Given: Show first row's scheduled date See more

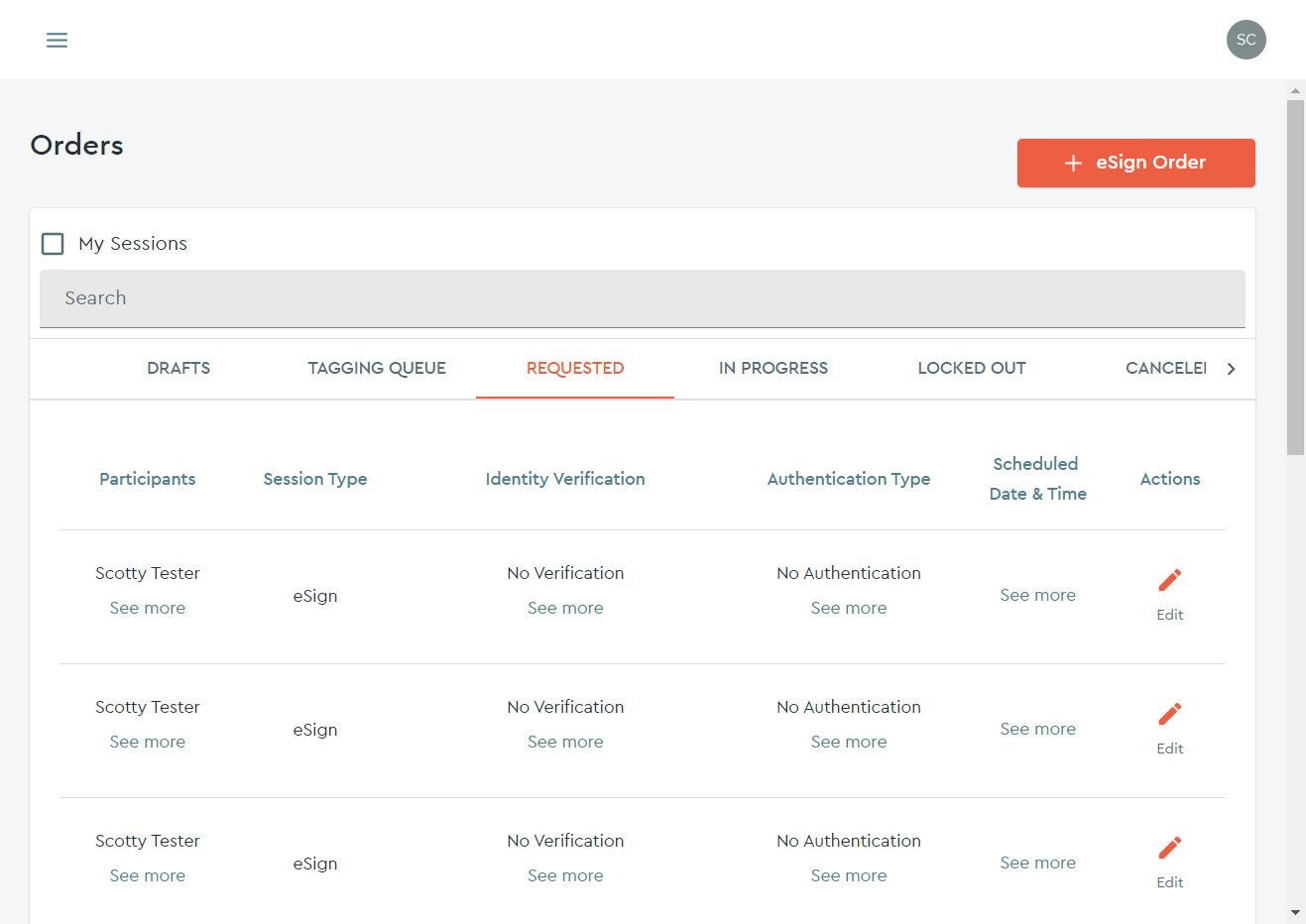Looking at the screenshot, I should click(1038, 595).
